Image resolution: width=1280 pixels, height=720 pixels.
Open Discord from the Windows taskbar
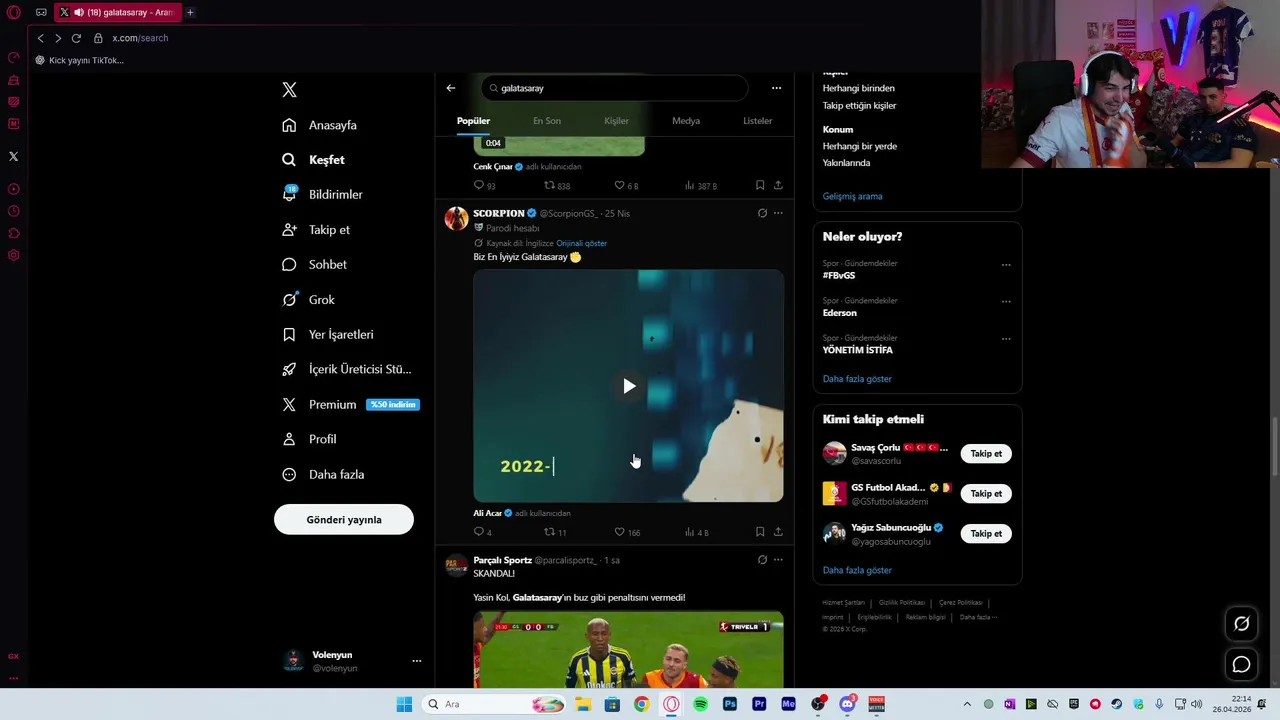point(847,704)
